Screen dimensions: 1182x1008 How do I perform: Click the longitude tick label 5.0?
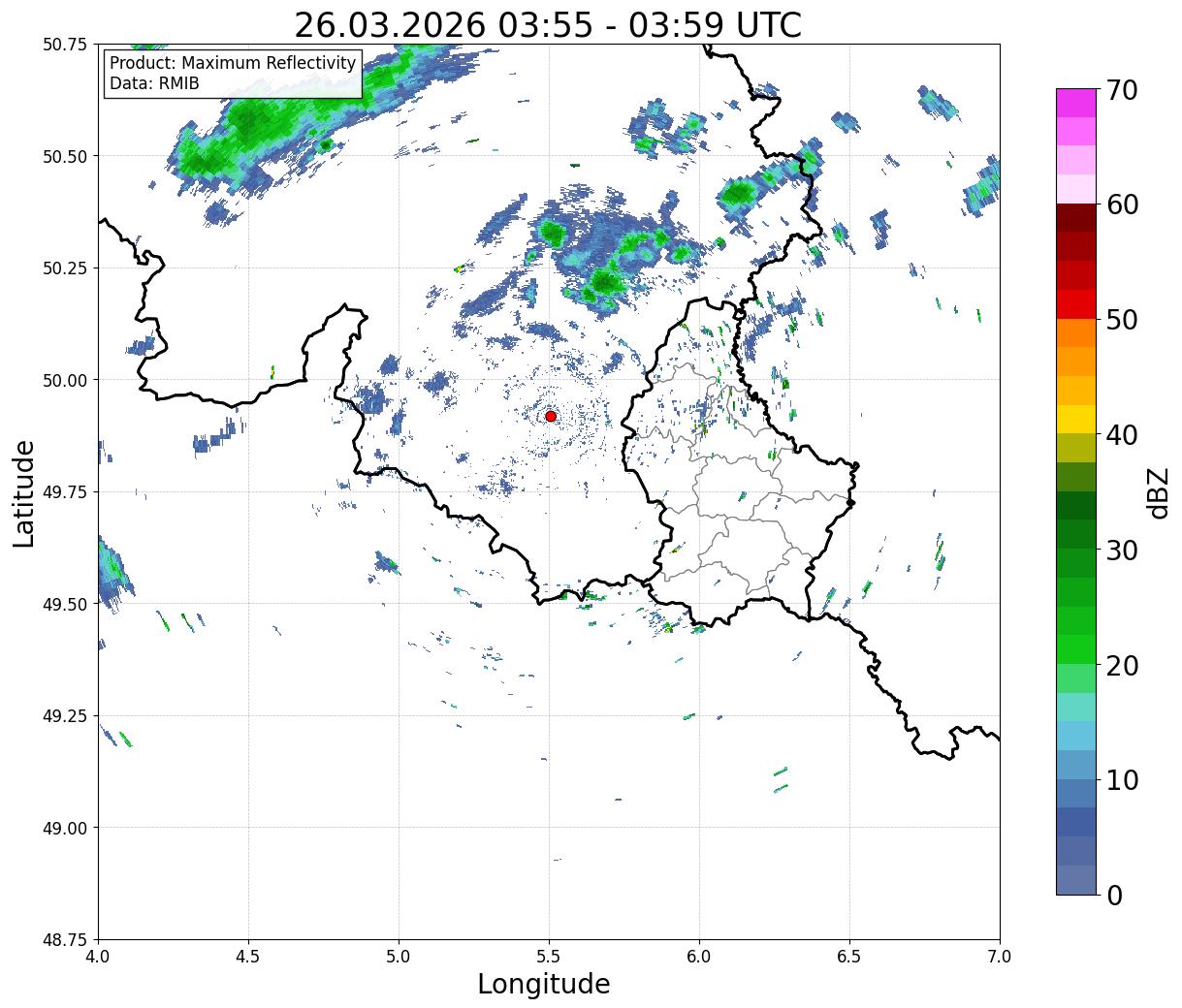click(399, 956)
